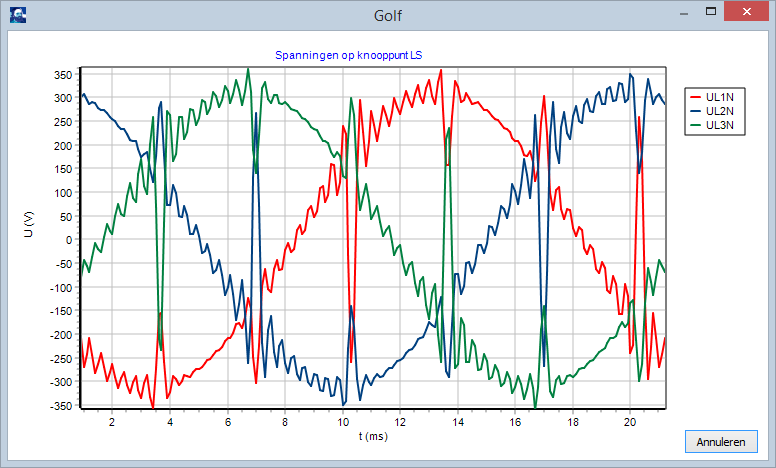
Task: Maximize the Golf window
Action: pyautogui.click(x=711, y=12)
